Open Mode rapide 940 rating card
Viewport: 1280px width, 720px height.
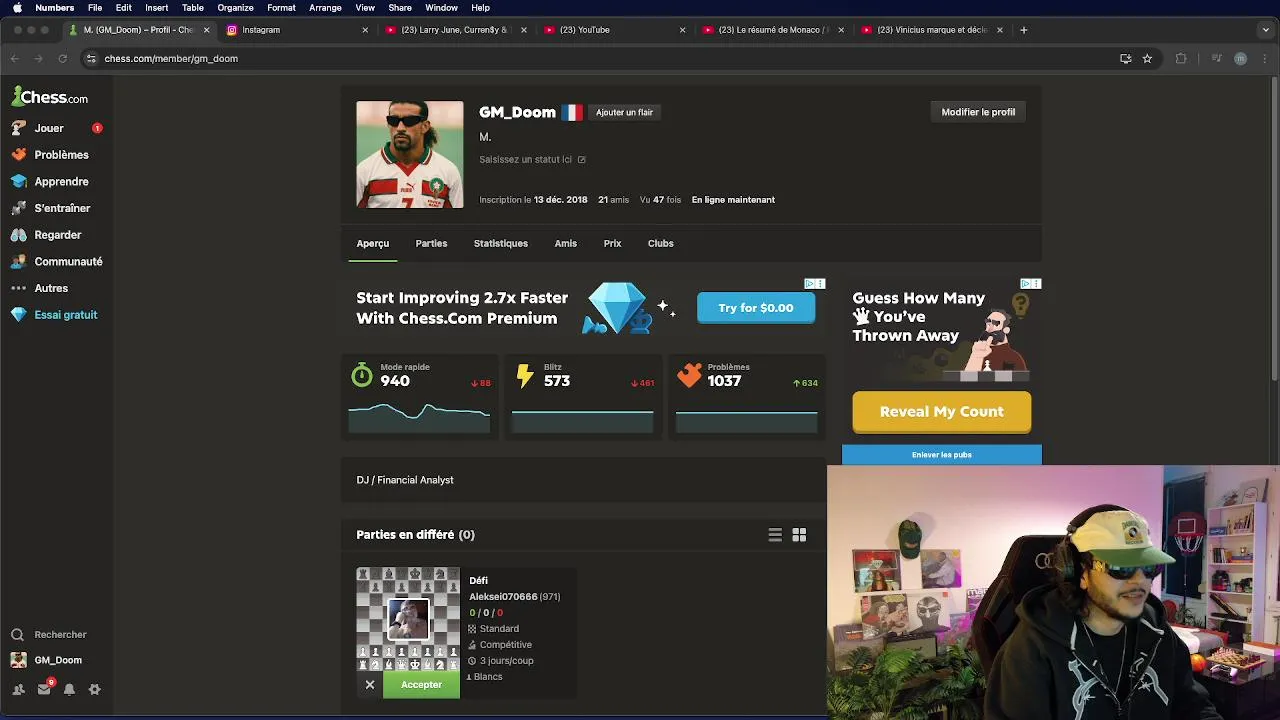click(x=419, y=396)
